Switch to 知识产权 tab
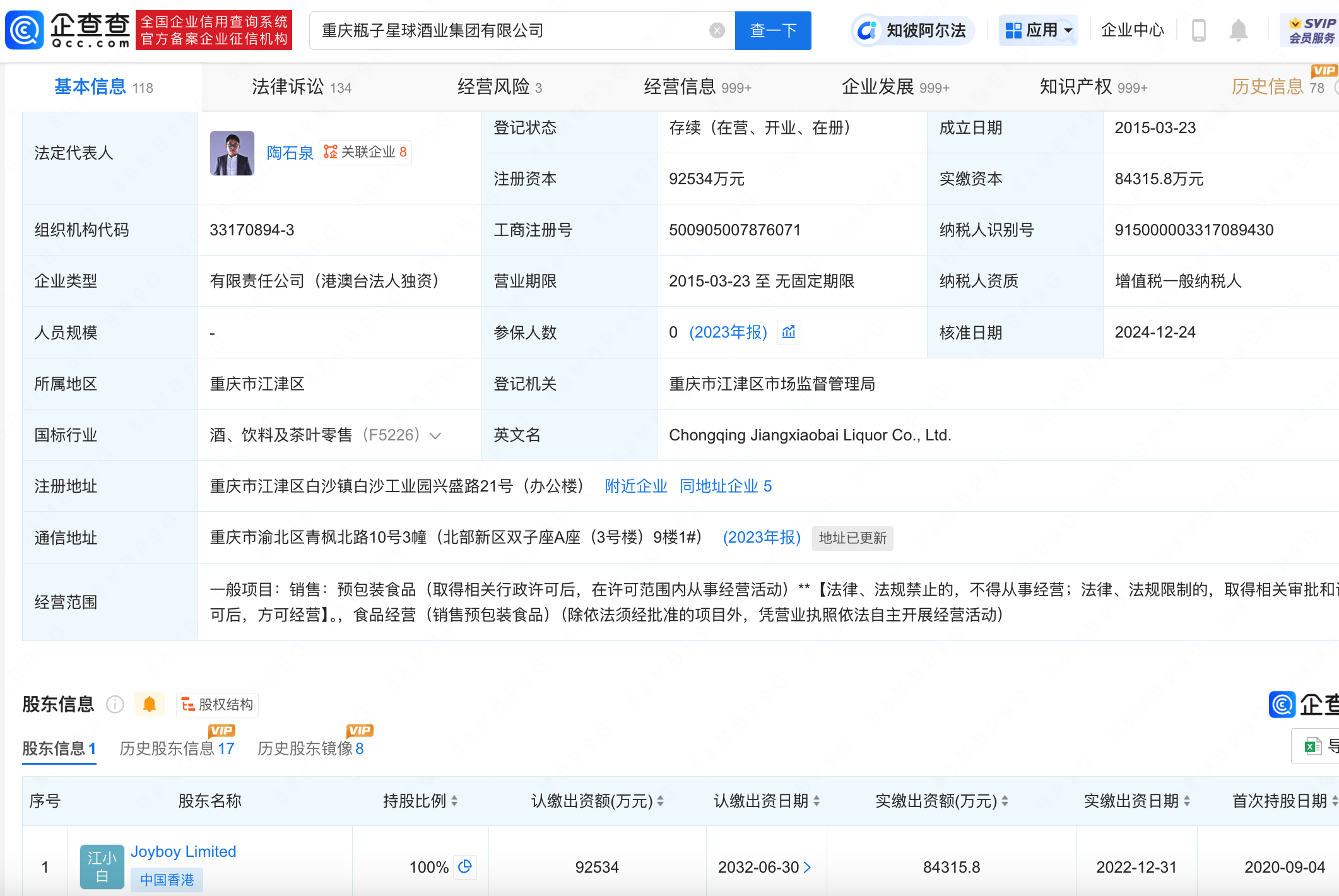Image resolution: width=1339 pixels, height=896 pixels. [x=1094, y=87]
